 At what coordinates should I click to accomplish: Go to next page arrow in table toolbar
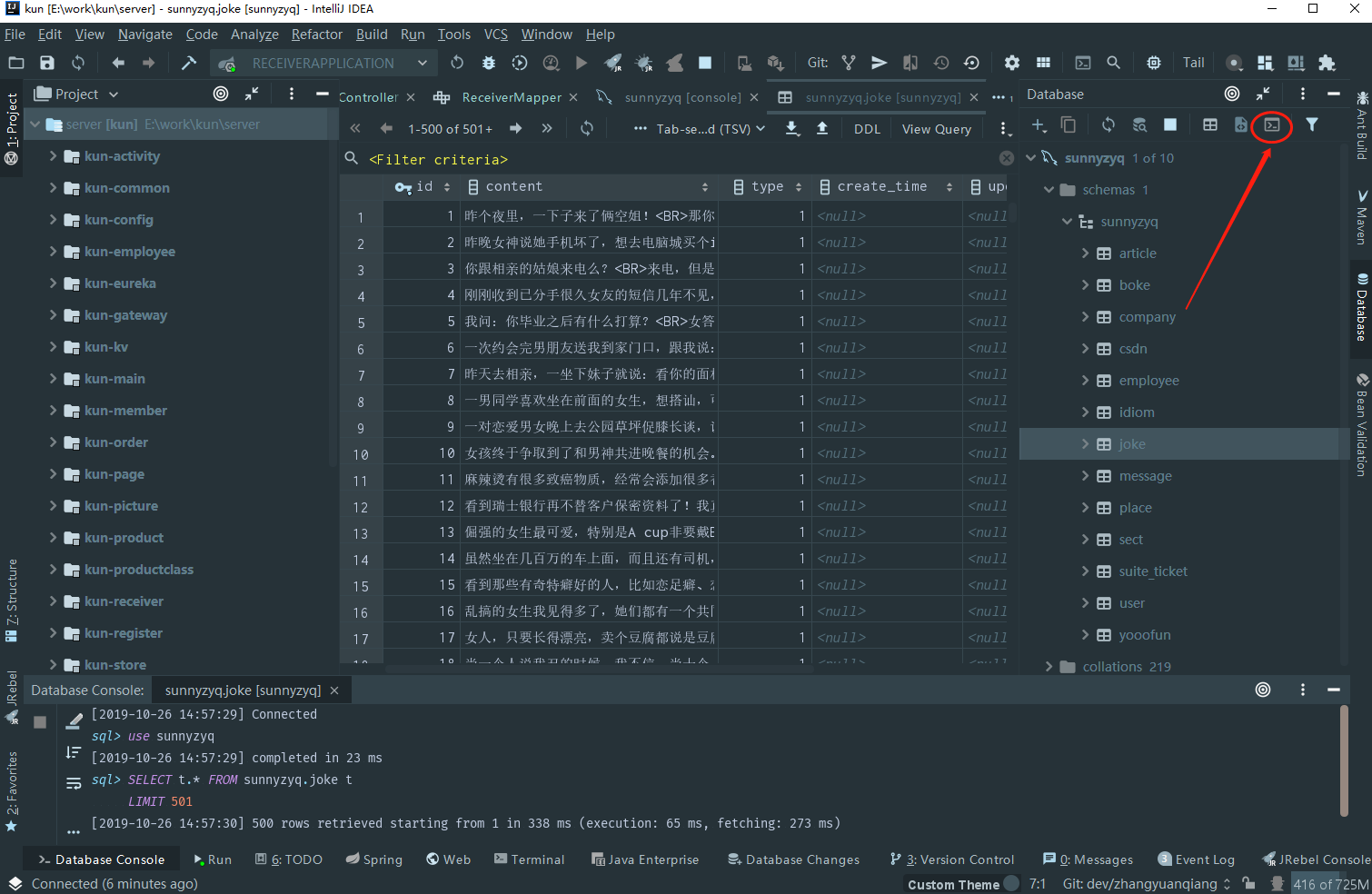tap(516, 128)
